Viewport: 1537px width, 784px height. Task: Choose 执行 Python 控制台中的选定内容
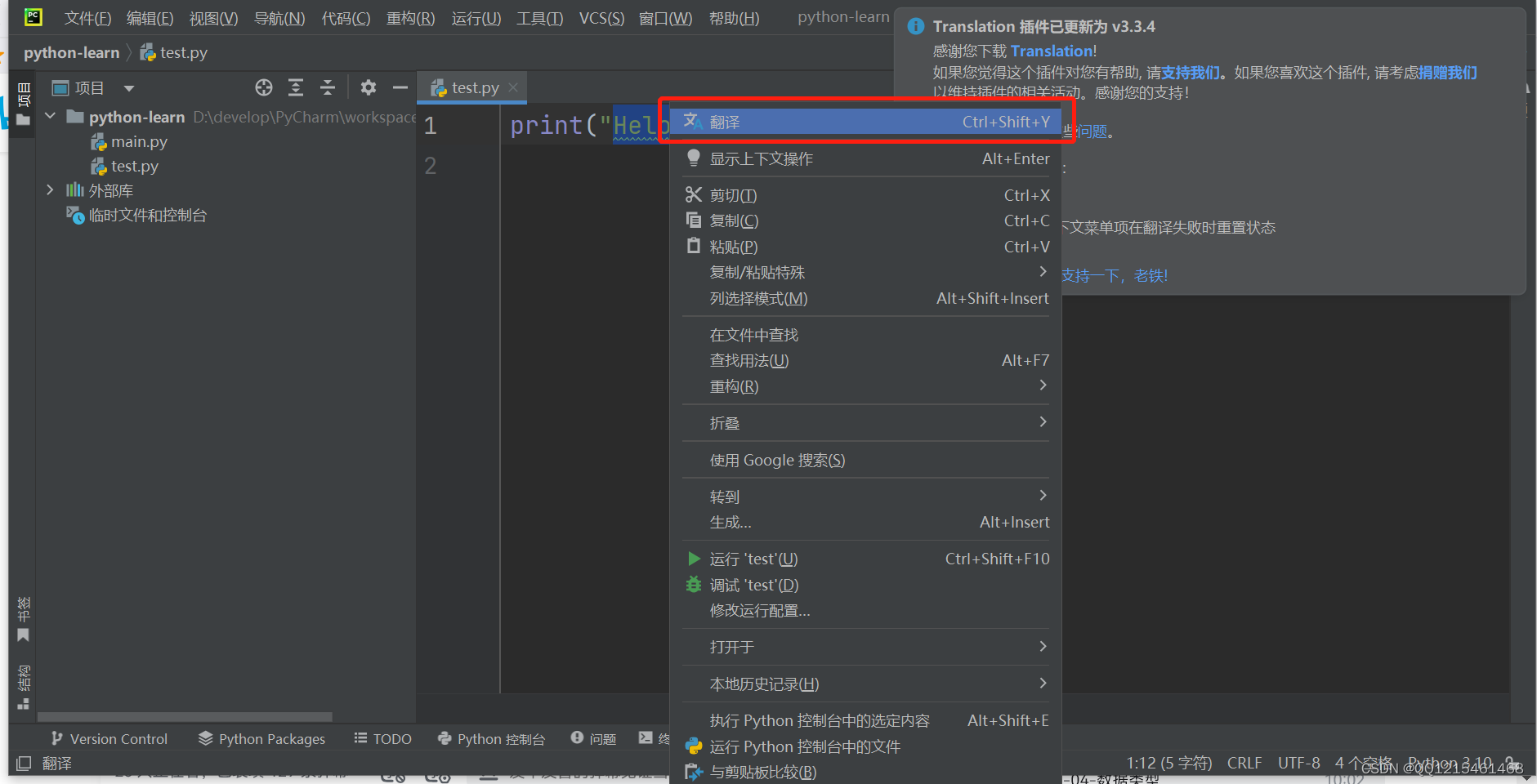(x=865, y=720)
